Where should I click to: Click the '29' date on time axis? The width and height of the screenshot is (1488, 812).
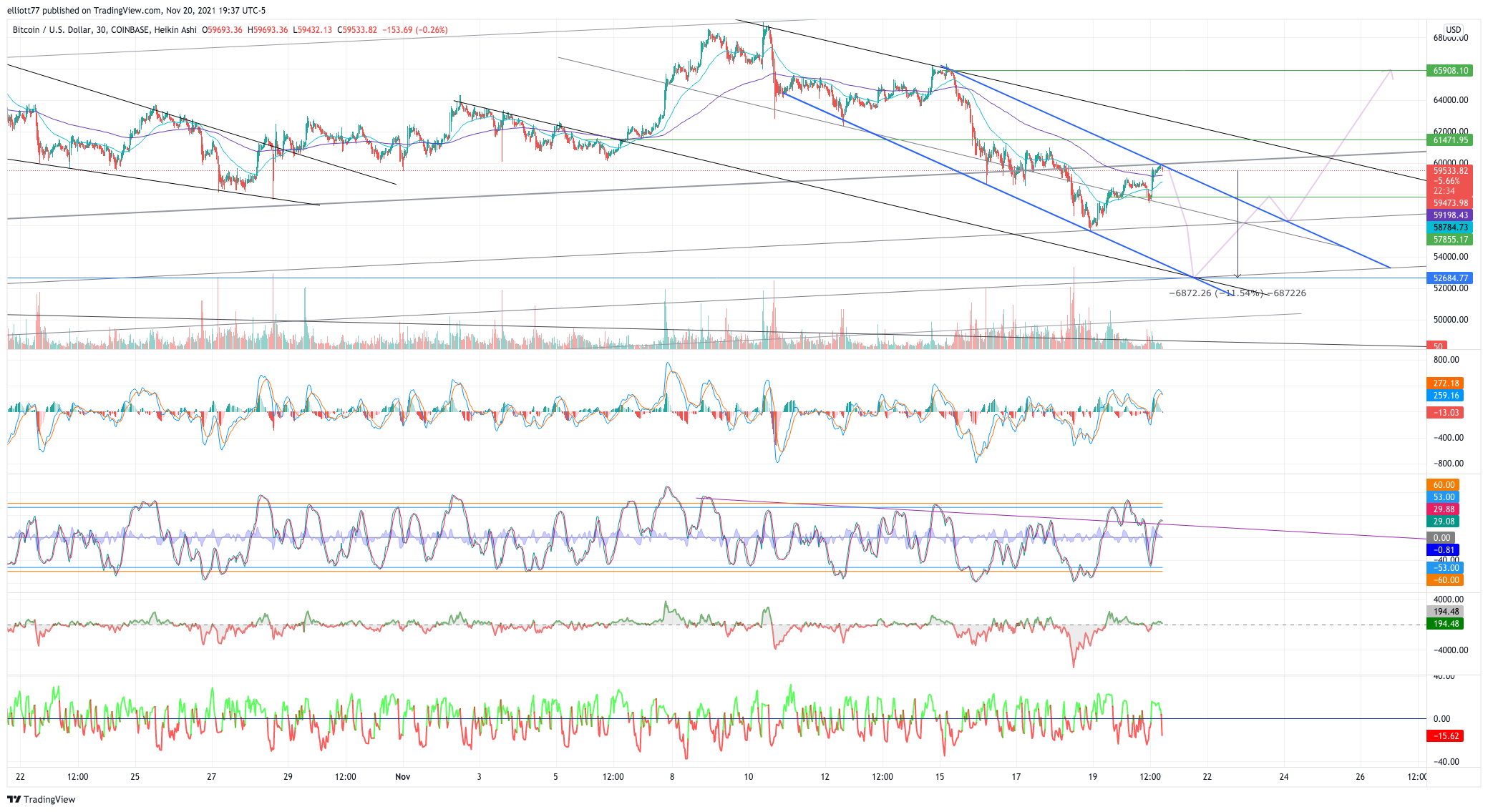click(288, 777)
